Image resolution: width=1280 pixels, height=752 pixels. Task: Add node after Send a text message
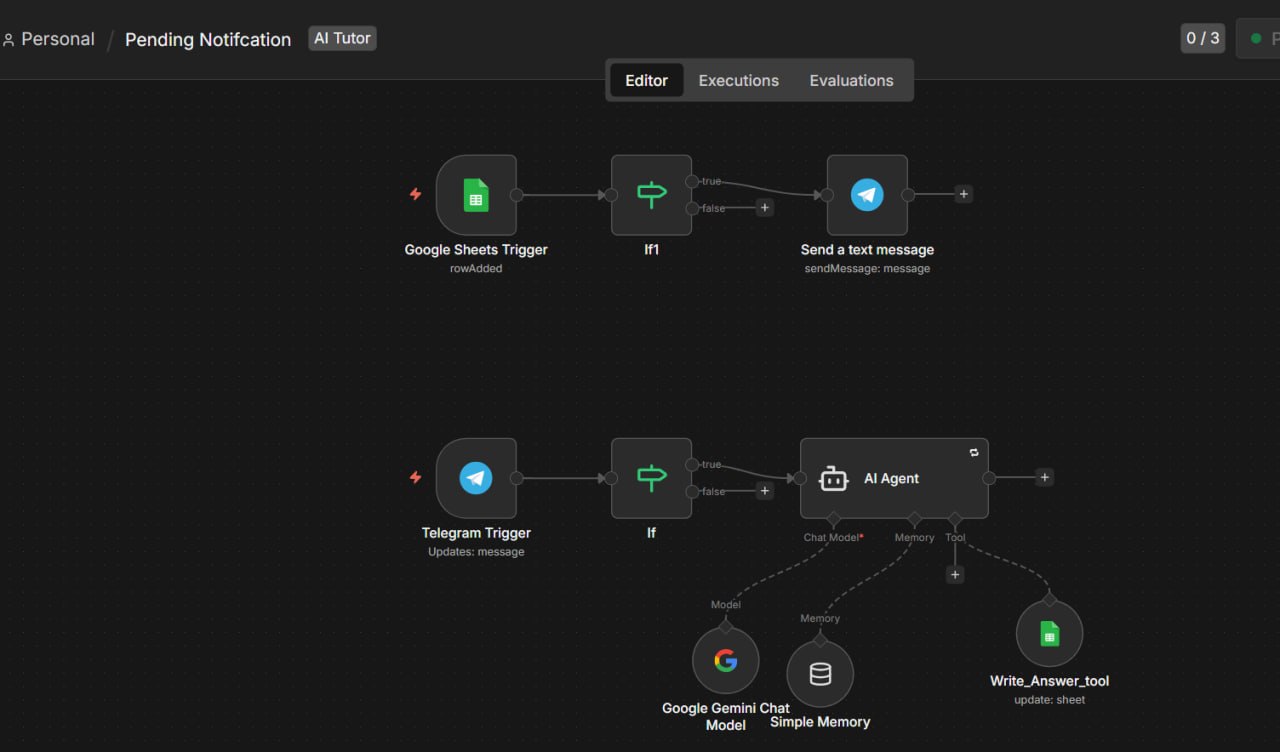963,194
